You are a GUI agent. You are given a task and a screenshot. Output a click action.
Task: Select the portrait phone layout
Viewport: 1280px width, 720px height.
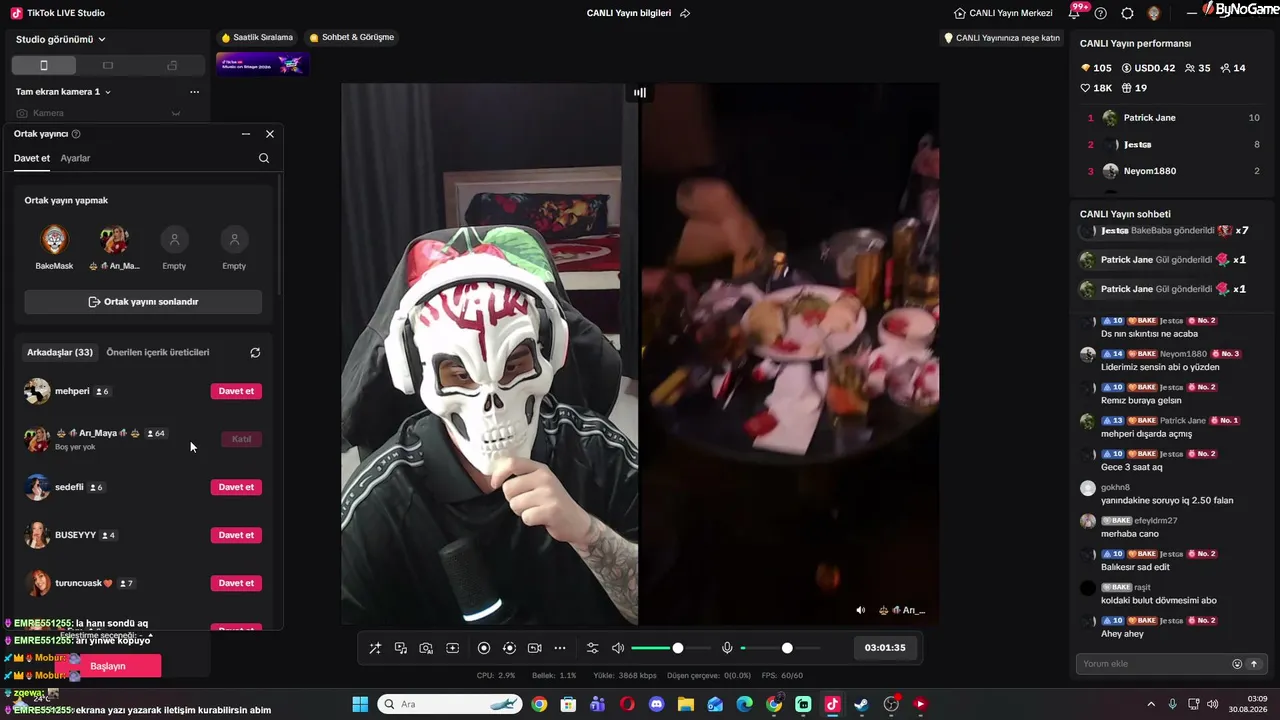tap(43, 65)
